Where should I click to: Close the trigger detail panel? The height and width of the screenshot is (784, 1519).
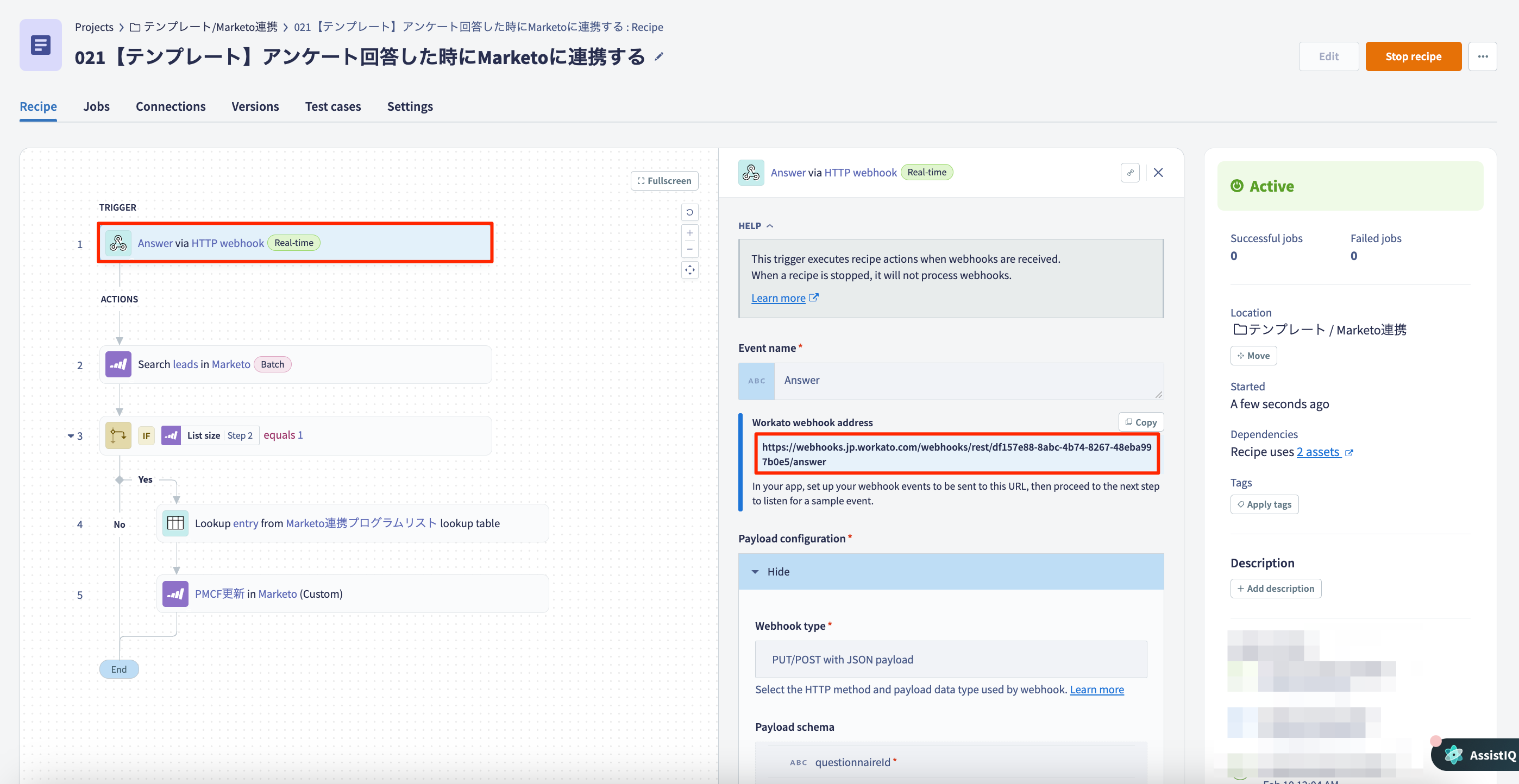[1158, 173]
